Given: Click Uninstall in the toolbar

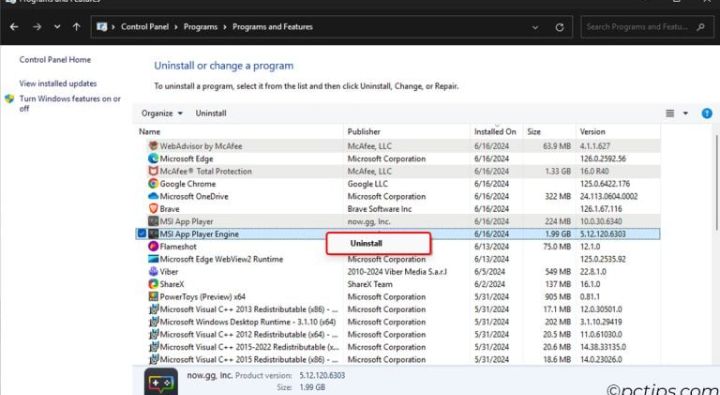Looking at the screenshot, I should [211, 113].
